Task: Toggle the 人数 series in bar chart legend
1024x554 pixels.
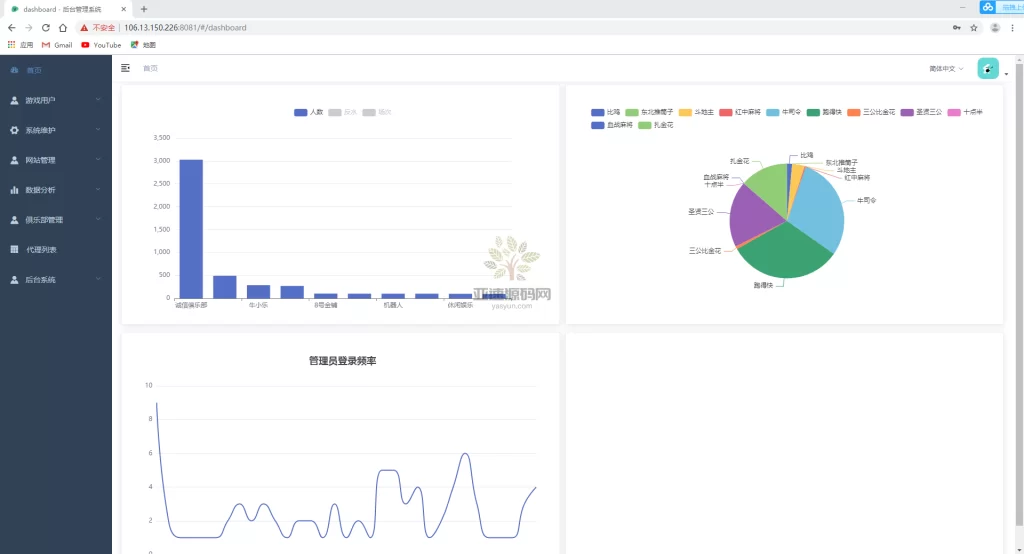Action: (x=308, y=112)
